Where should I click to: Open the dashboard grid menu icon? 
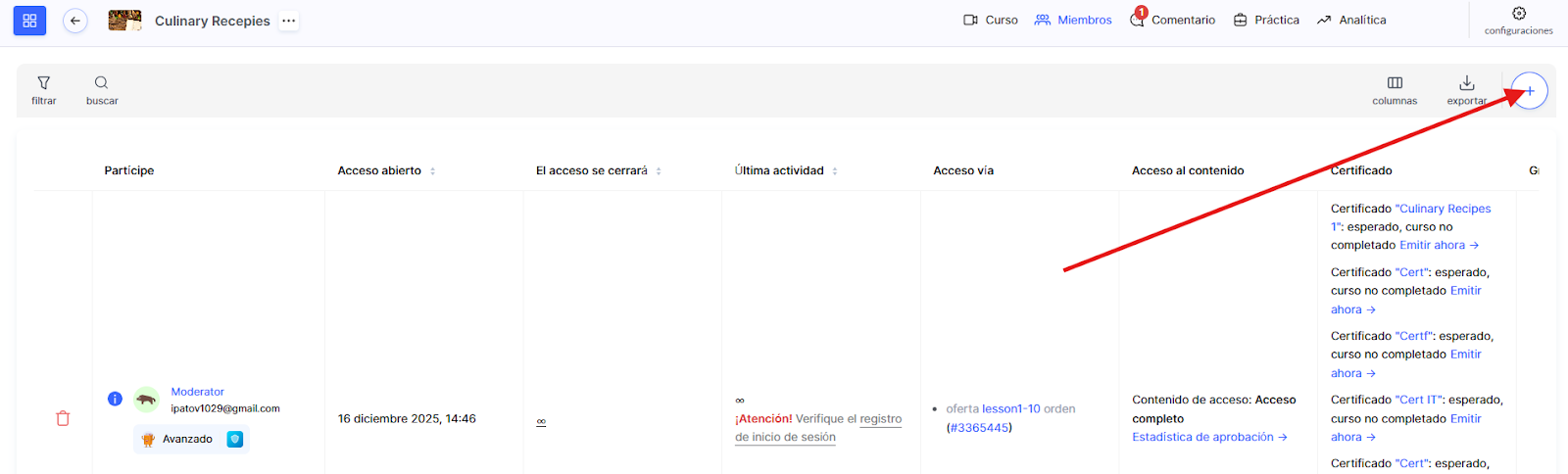click(29, 21)
